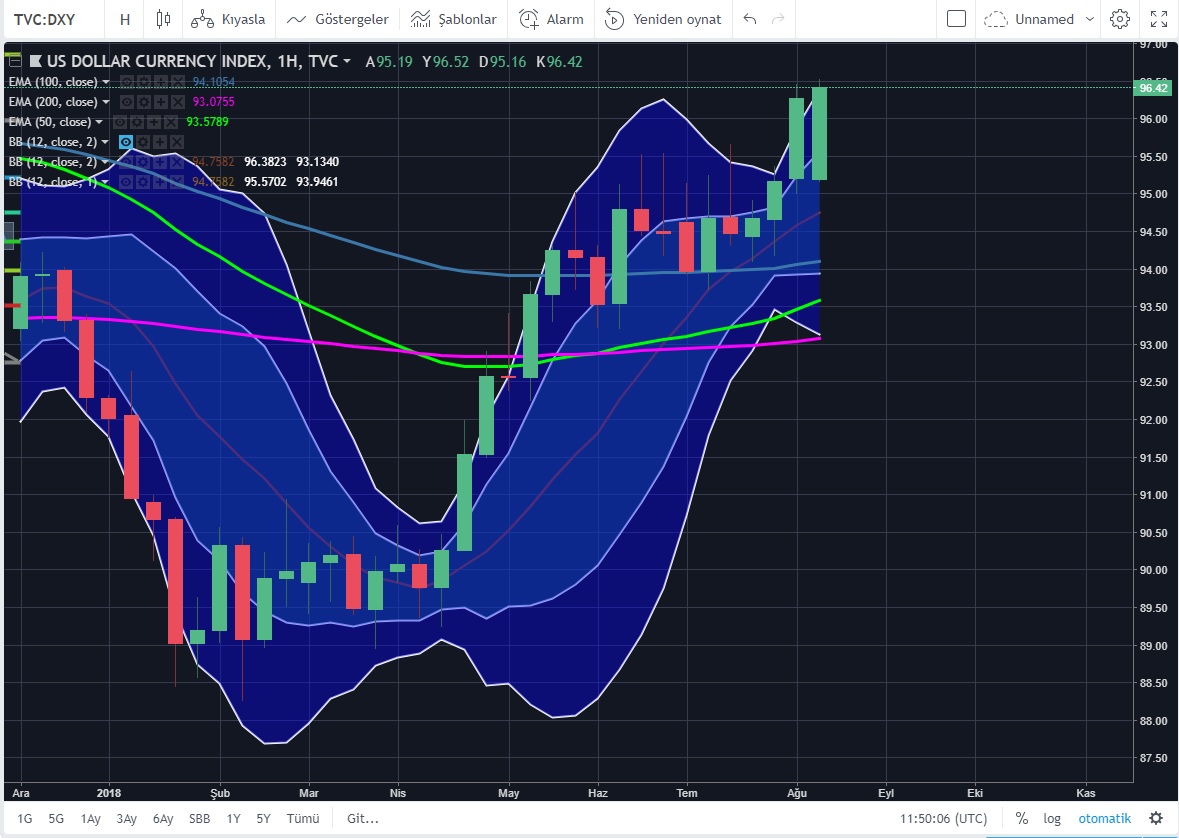This screenshot has width=1179, height=838.
Task: Open settings for EMA (100, close)
Action: (x=144, y=81)
